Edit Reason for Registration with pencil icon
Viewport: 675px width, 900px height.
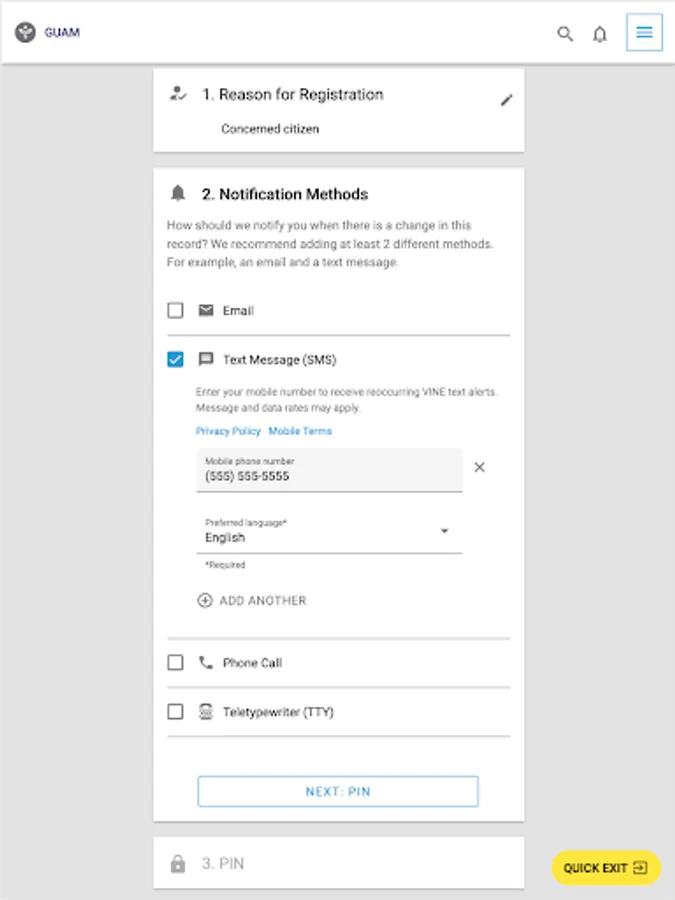point(507,100)
